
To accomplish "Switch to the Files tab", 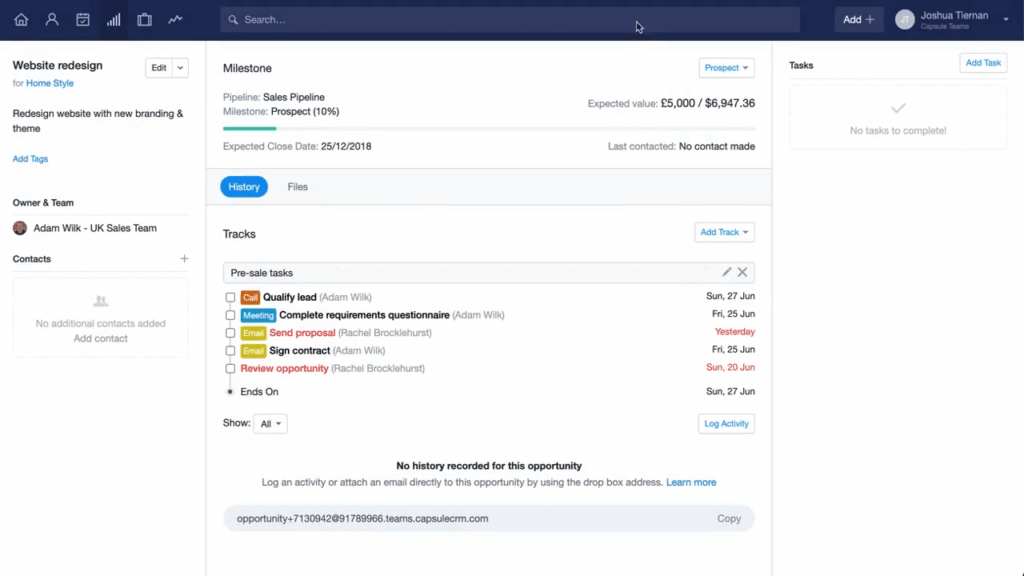I will click(x=297, y=187).
